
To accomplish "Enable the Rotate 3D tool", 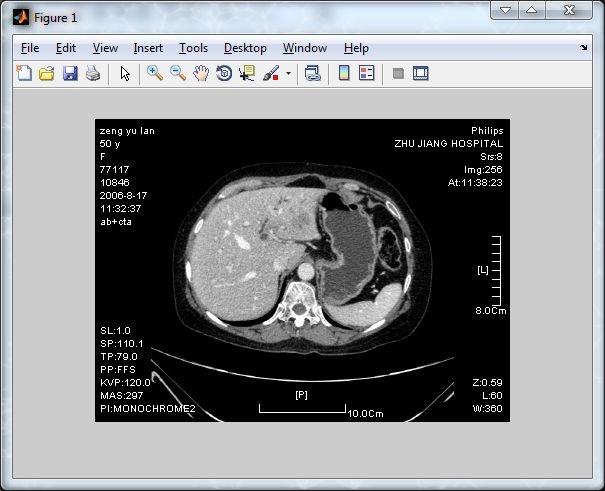I will (x=224, y=73).
